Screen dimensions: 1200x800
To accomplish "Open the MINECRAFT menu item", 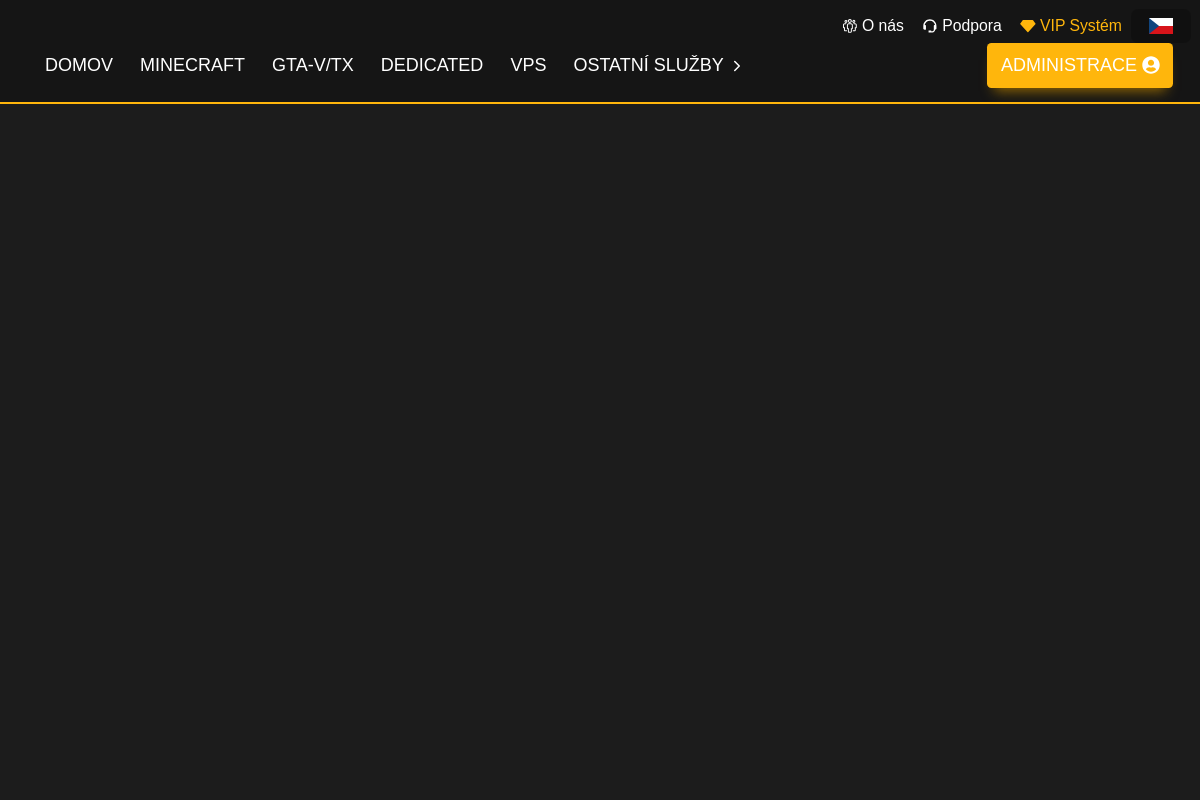I will tap(192, 65).
